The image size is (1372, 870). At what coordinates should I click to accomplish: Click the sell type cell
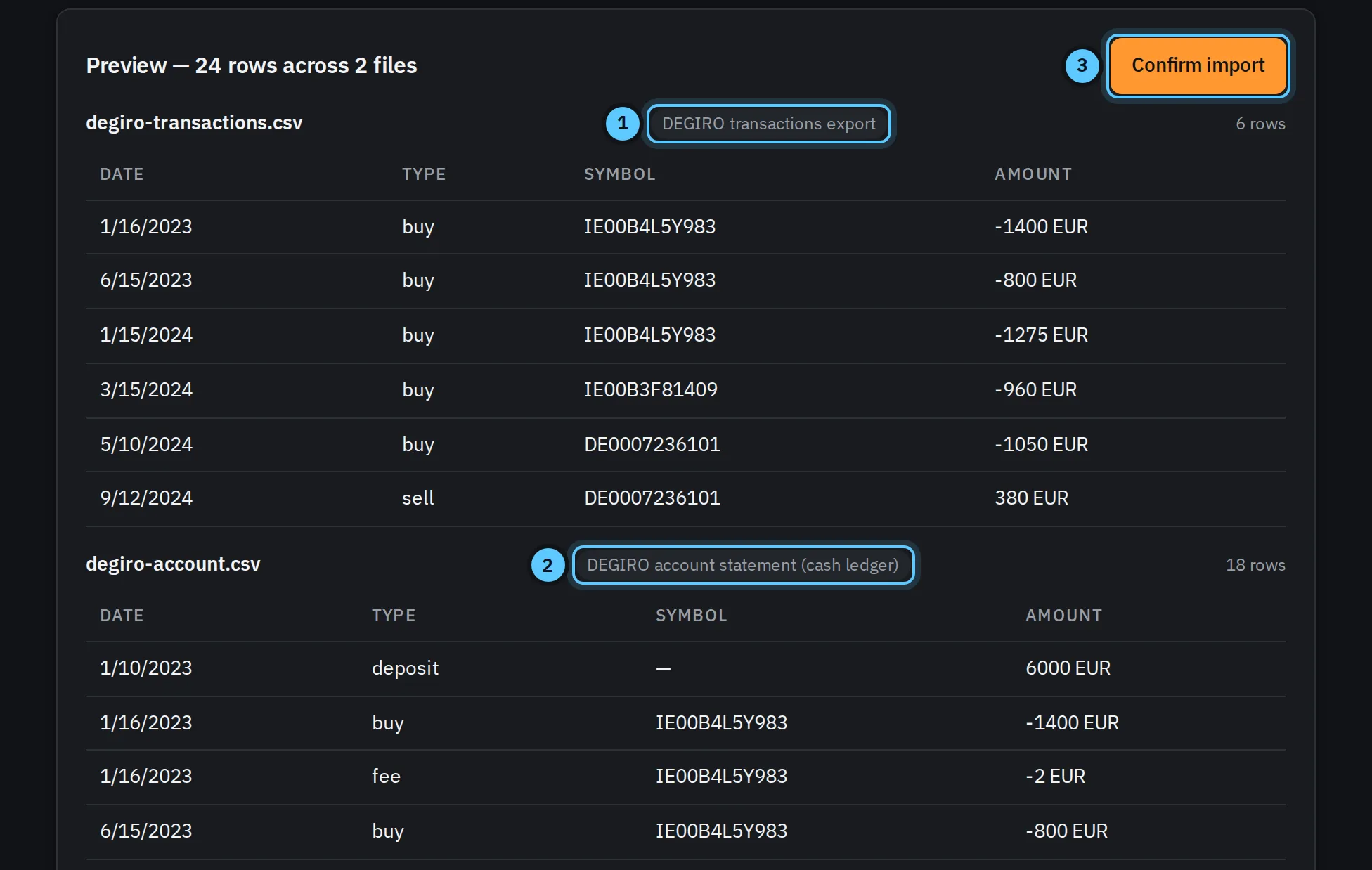[x=418, y=498]
